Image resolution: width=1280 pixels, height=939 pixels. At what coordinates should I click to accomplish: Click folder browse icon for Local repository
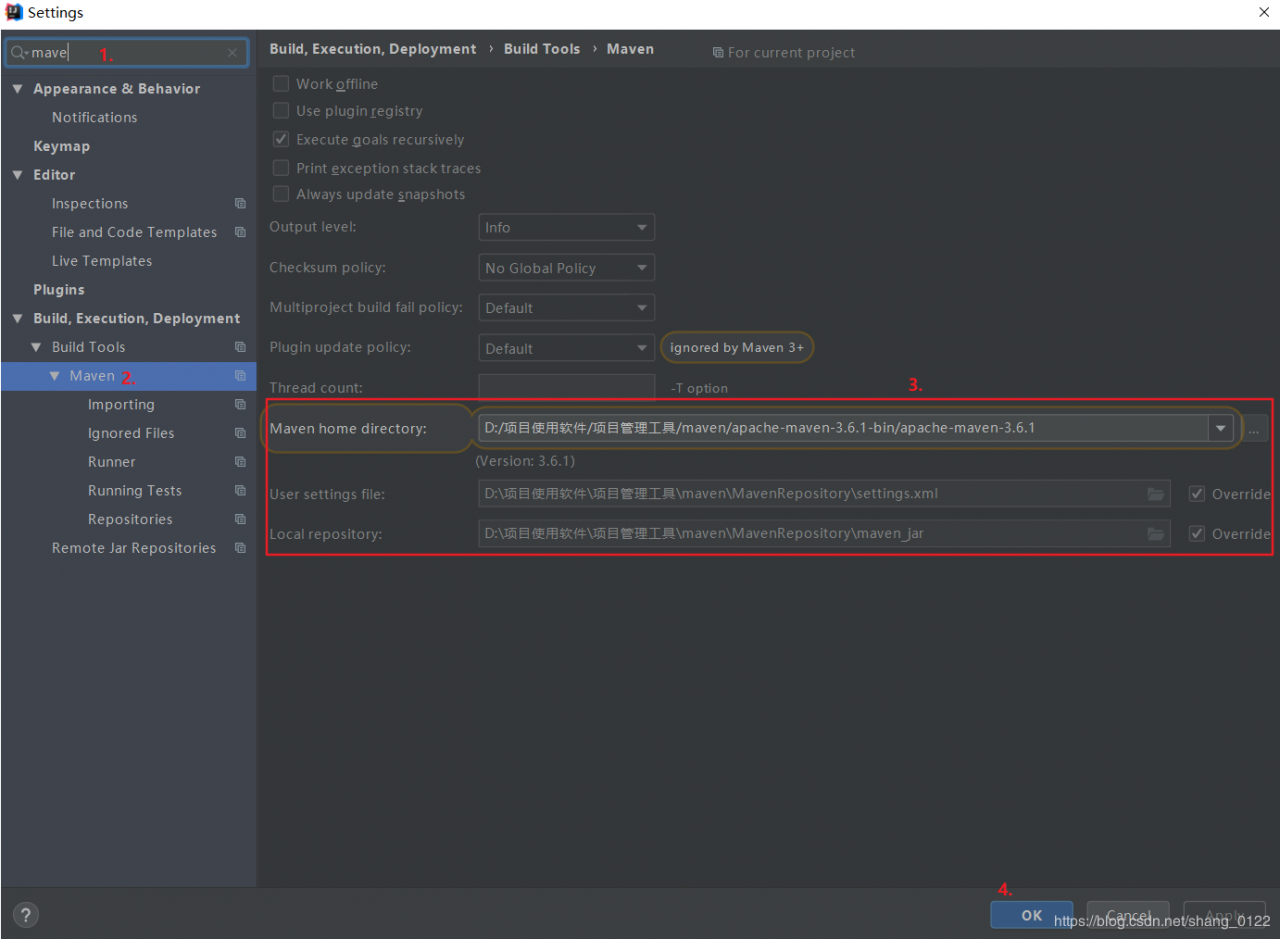tap(1156, 534)
